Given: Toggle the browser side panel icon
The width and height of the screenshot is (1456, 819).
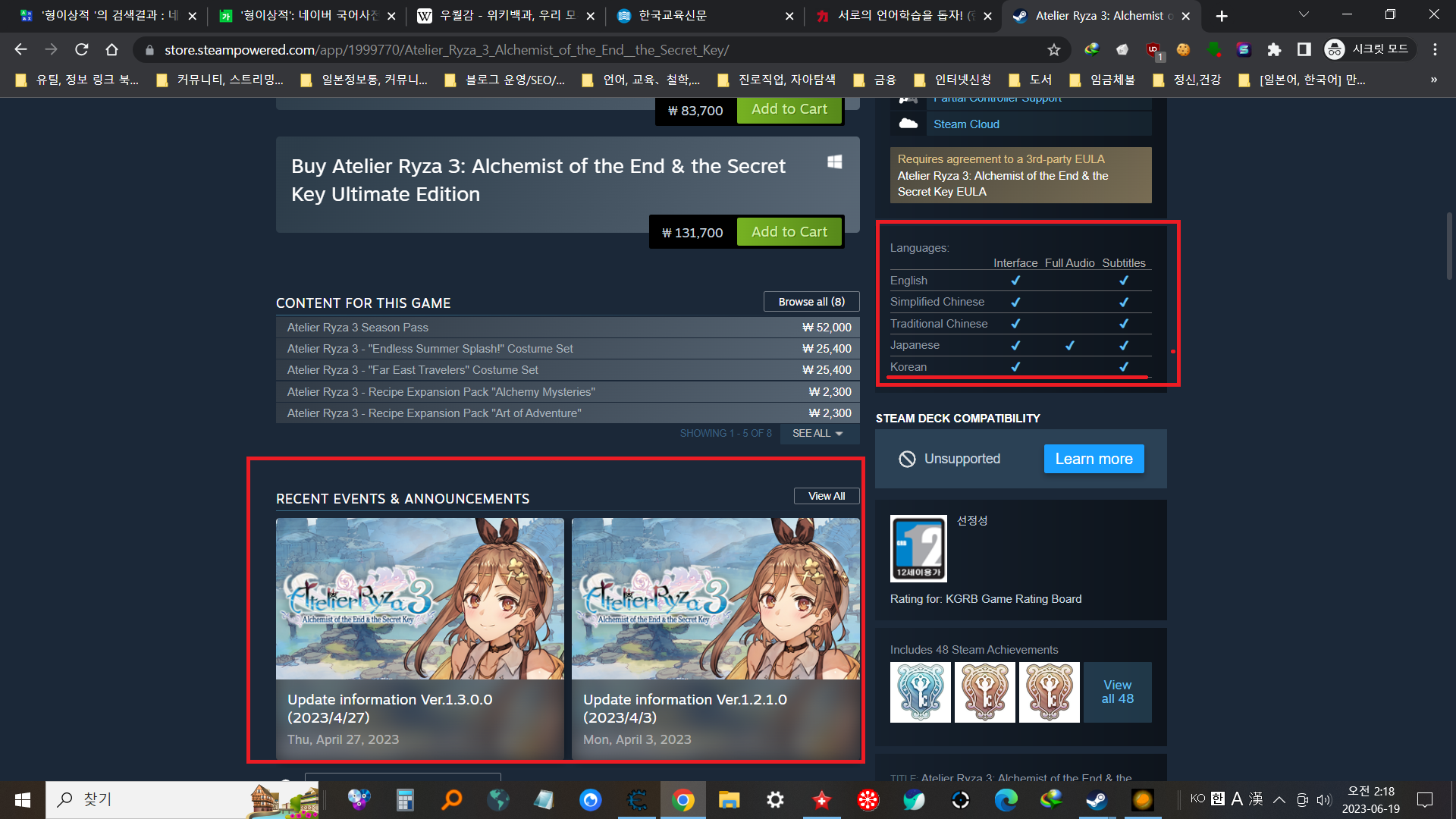Looking at the screenshot, I should (x=1304, y=49).
